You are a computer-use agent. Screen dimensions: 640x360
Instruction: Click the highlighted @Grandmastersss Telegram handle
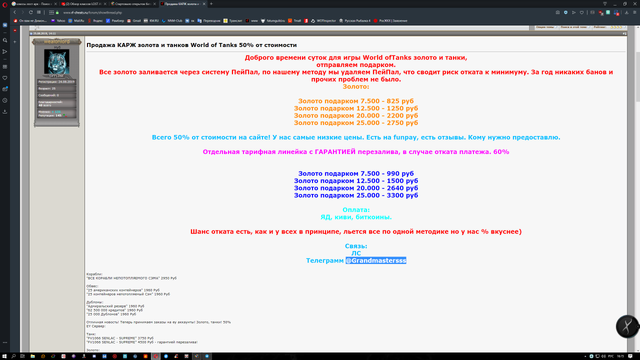tap(376, 260)
